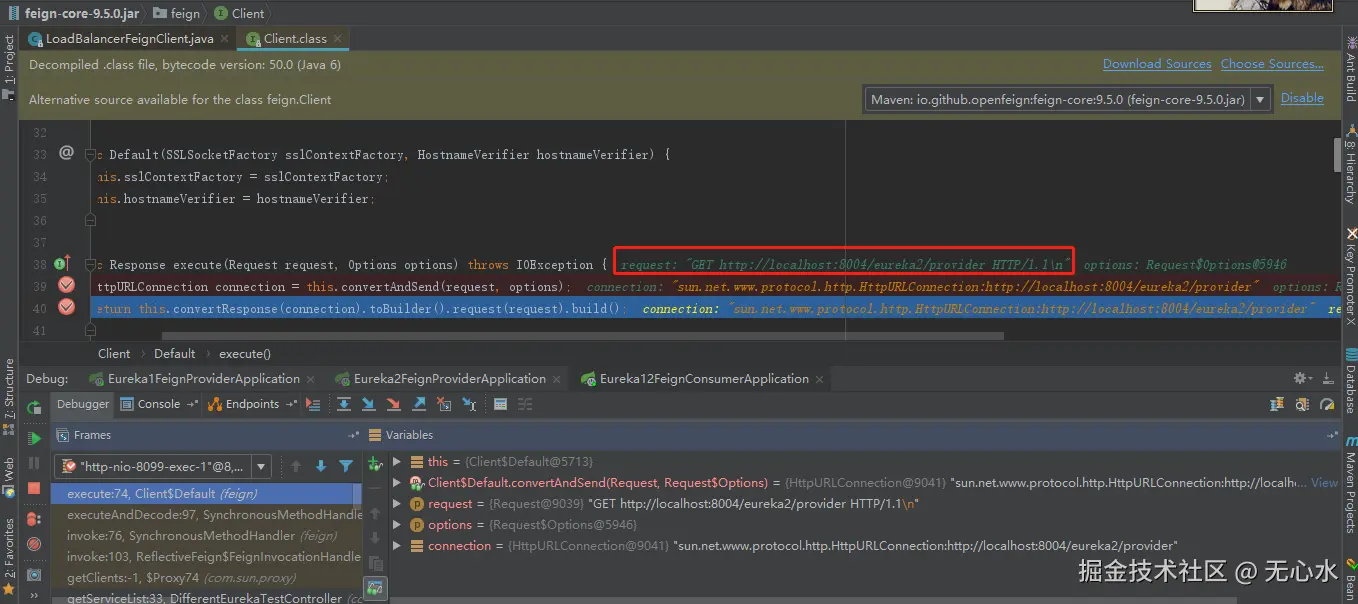This screenshot has height=604, width=1358.
Task: Expand the convertAndSend result node
Action: coord(397,483)
